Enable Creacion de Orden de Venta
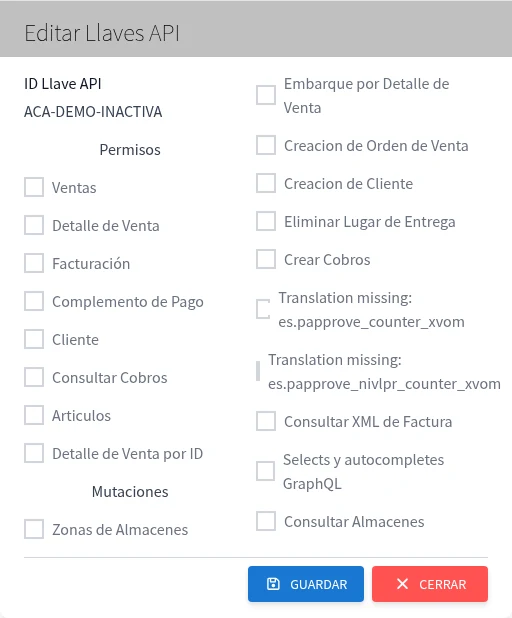512x618 pixels. tap(266, 145)
